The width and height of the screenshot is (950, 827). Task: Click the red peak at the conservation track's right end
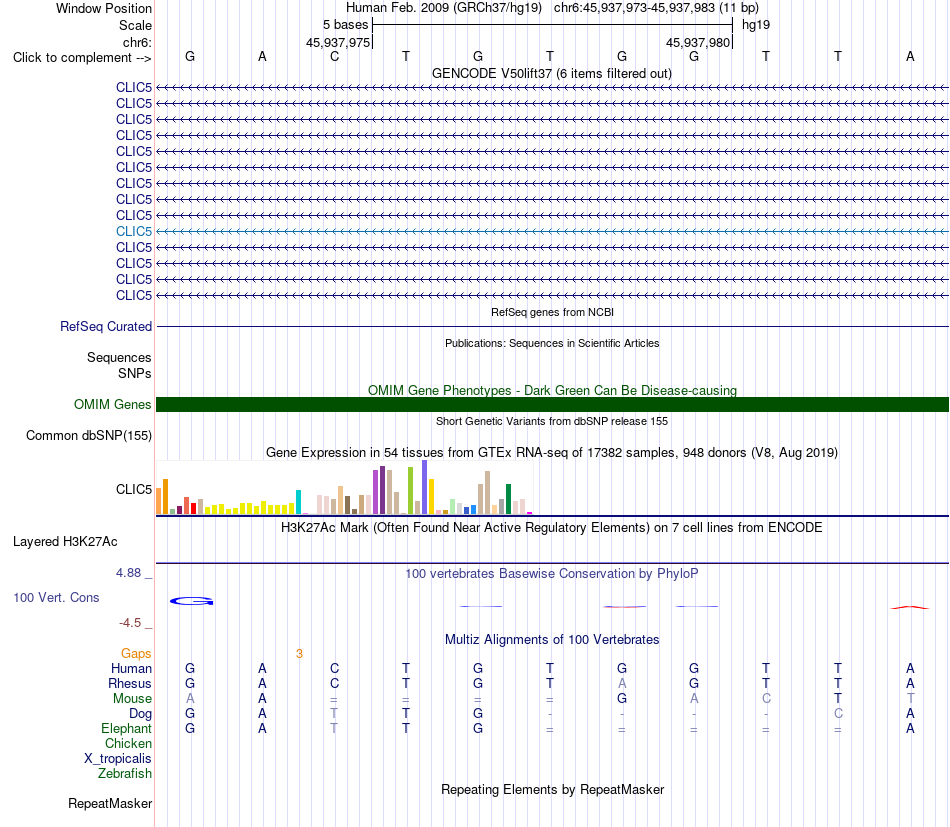[909, 607]
